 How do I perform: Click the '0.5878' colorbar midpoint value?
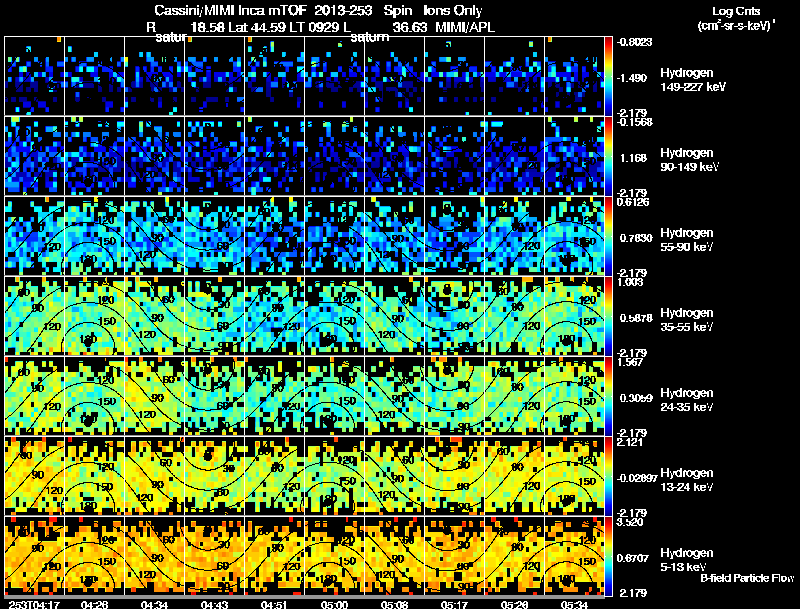coord(636,318)
